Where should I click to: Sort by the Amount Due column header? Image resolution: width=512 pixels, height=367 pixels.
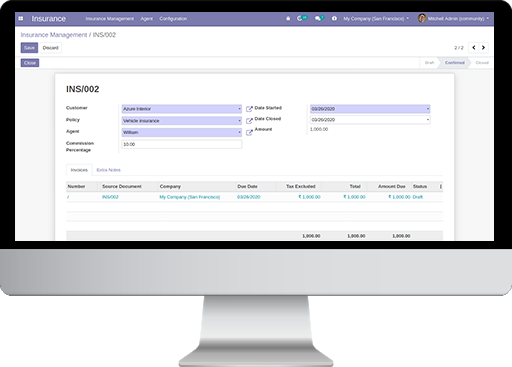[392, 187]
